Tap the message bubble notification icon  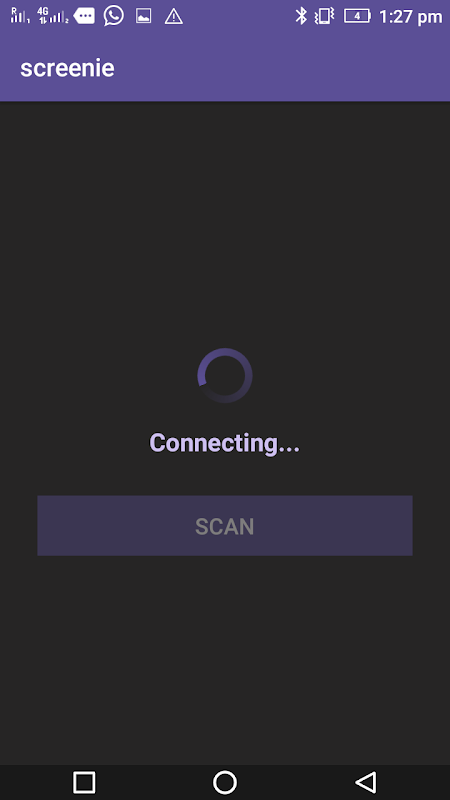click(84, 16)
